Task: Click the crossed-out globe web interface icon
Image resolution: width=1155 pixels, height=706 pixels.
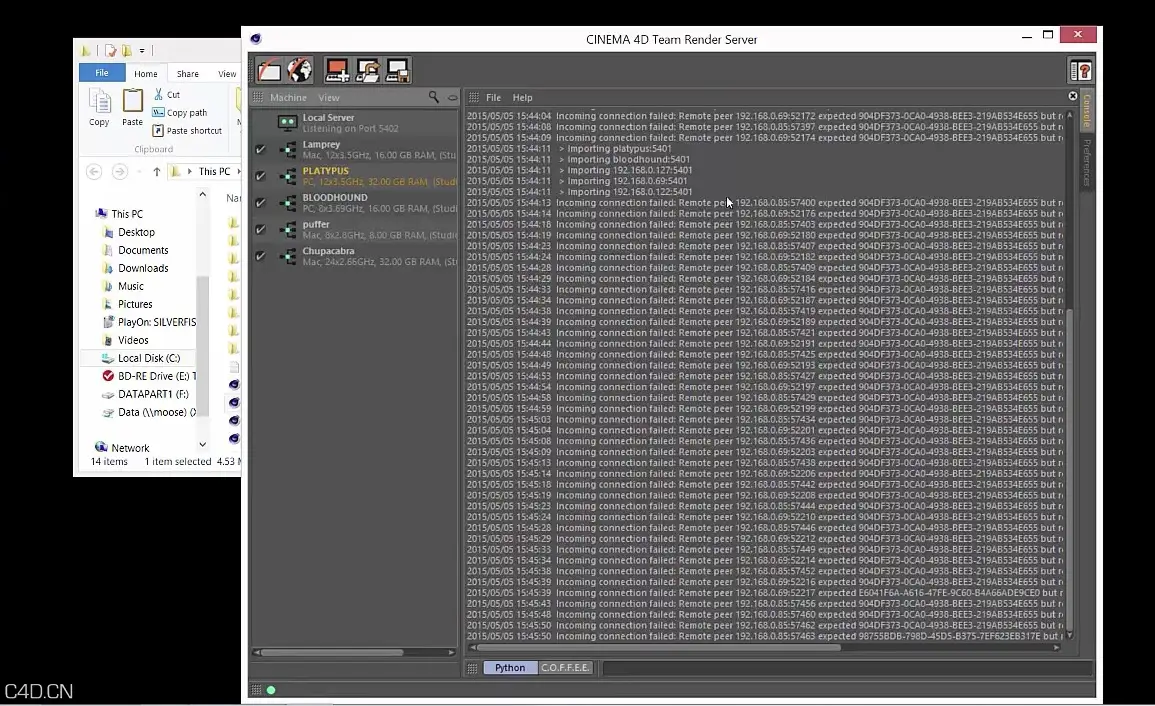Action: click(300, 70)
